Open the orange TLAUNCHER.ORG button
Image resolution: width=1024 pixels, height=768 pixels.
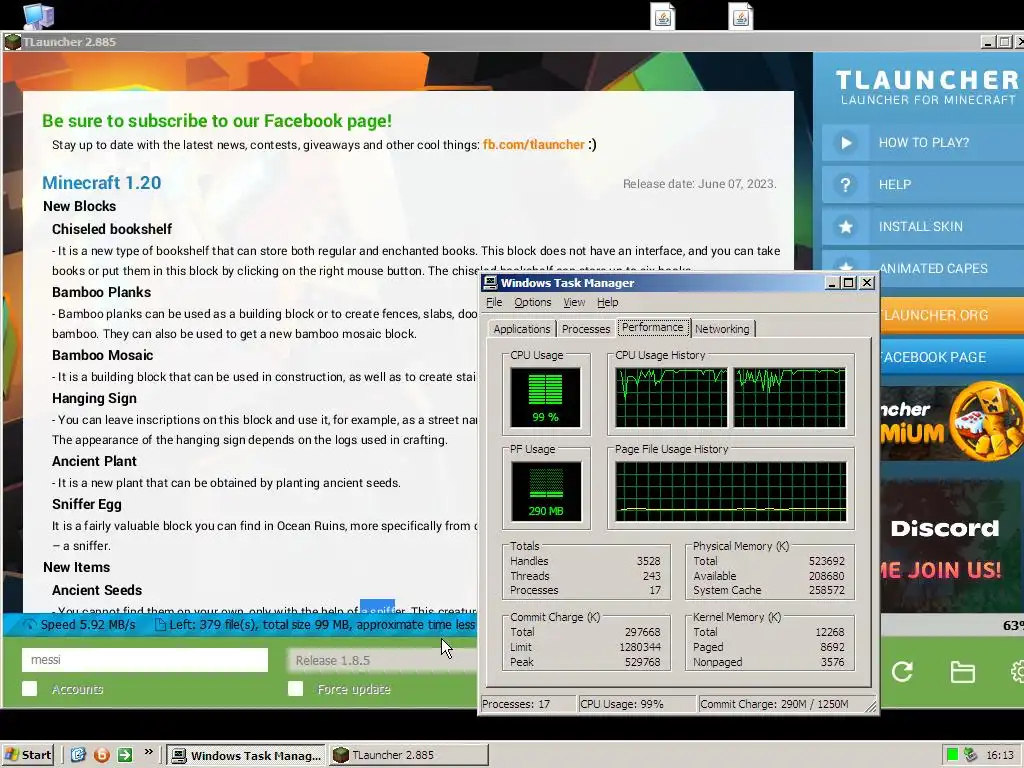952,315
